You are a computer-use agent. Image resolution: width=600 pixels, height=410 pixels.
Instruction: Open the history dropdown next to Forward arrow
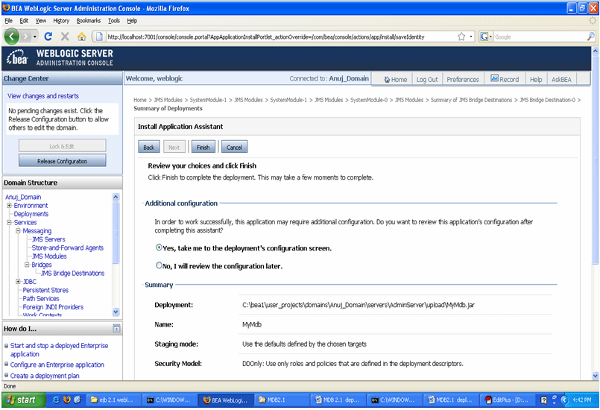click(35, 37)
